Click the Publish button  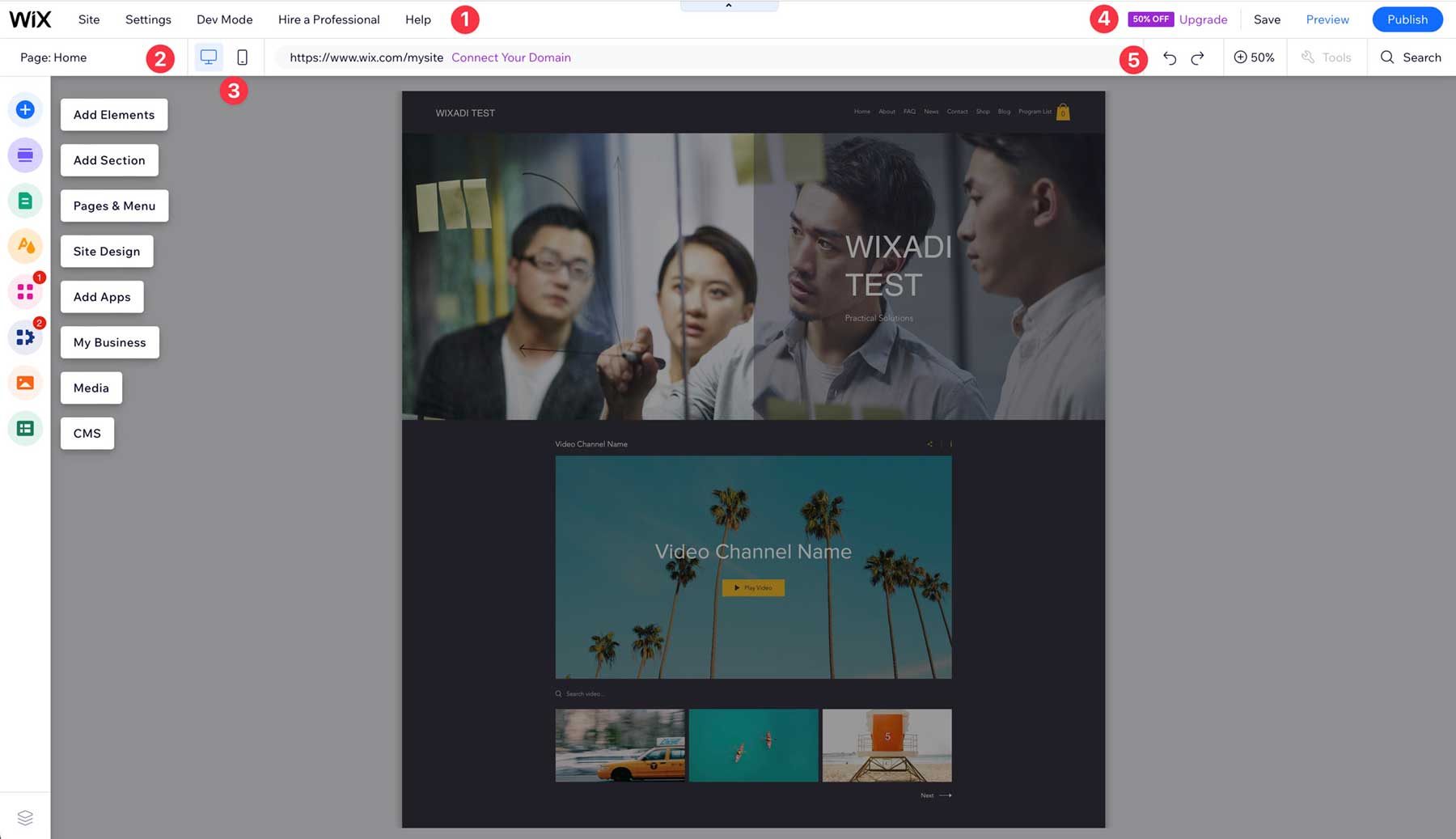1407,19
